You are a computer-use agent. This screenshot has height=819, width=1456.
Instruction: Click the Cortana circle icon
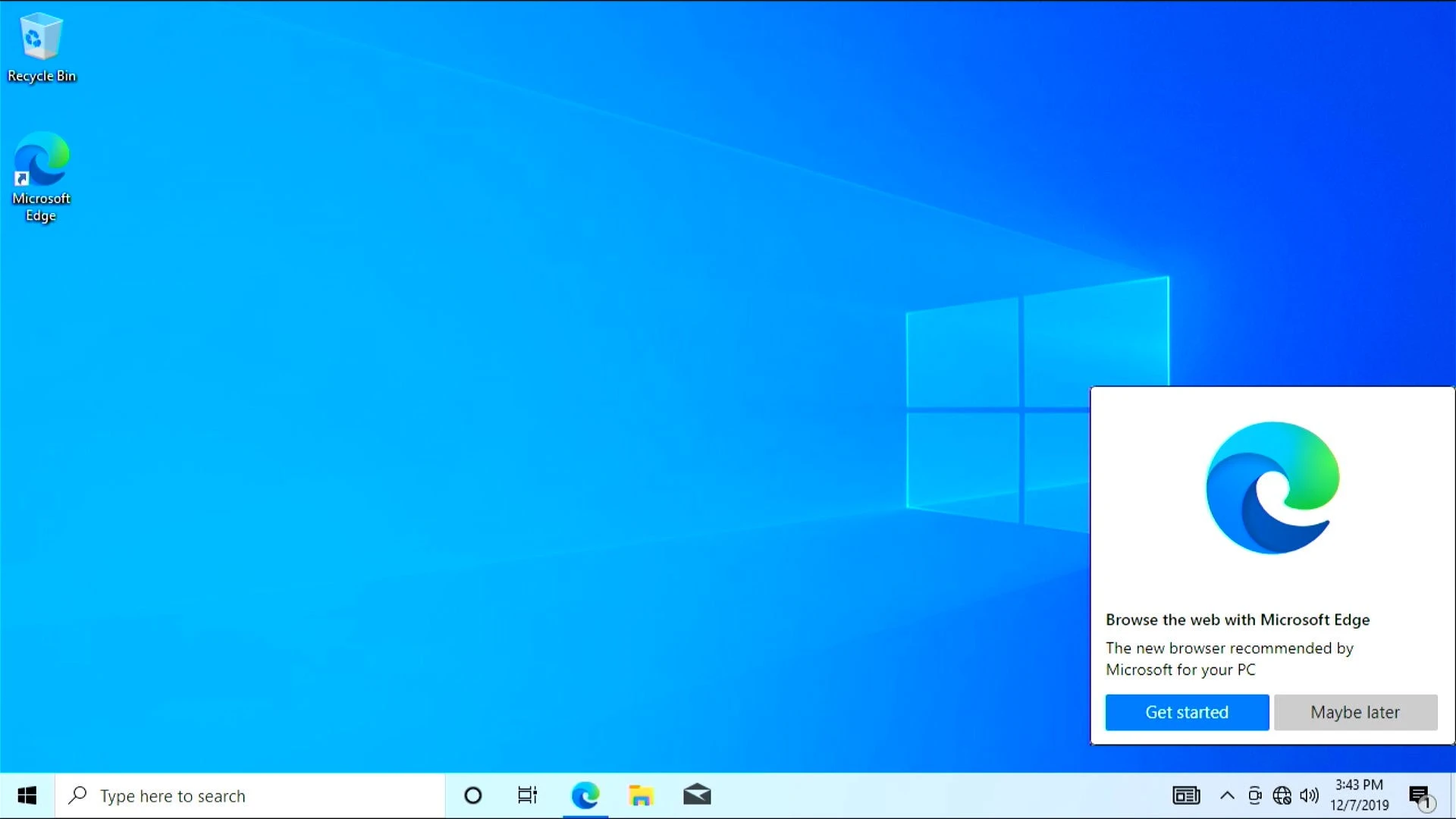(x=472, y=795)
